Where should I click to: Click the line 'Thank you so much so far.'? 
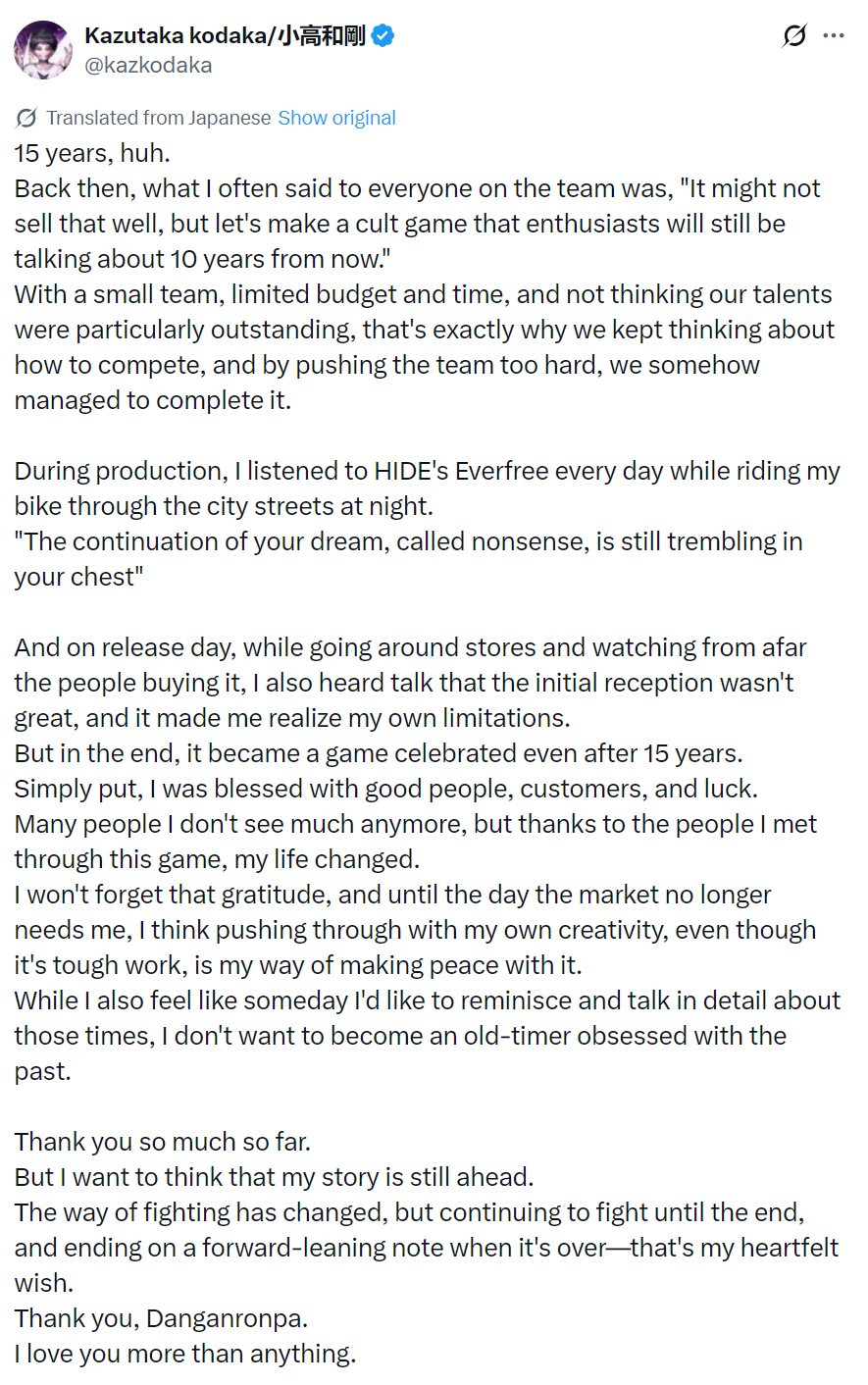[x=162, y=1142]
